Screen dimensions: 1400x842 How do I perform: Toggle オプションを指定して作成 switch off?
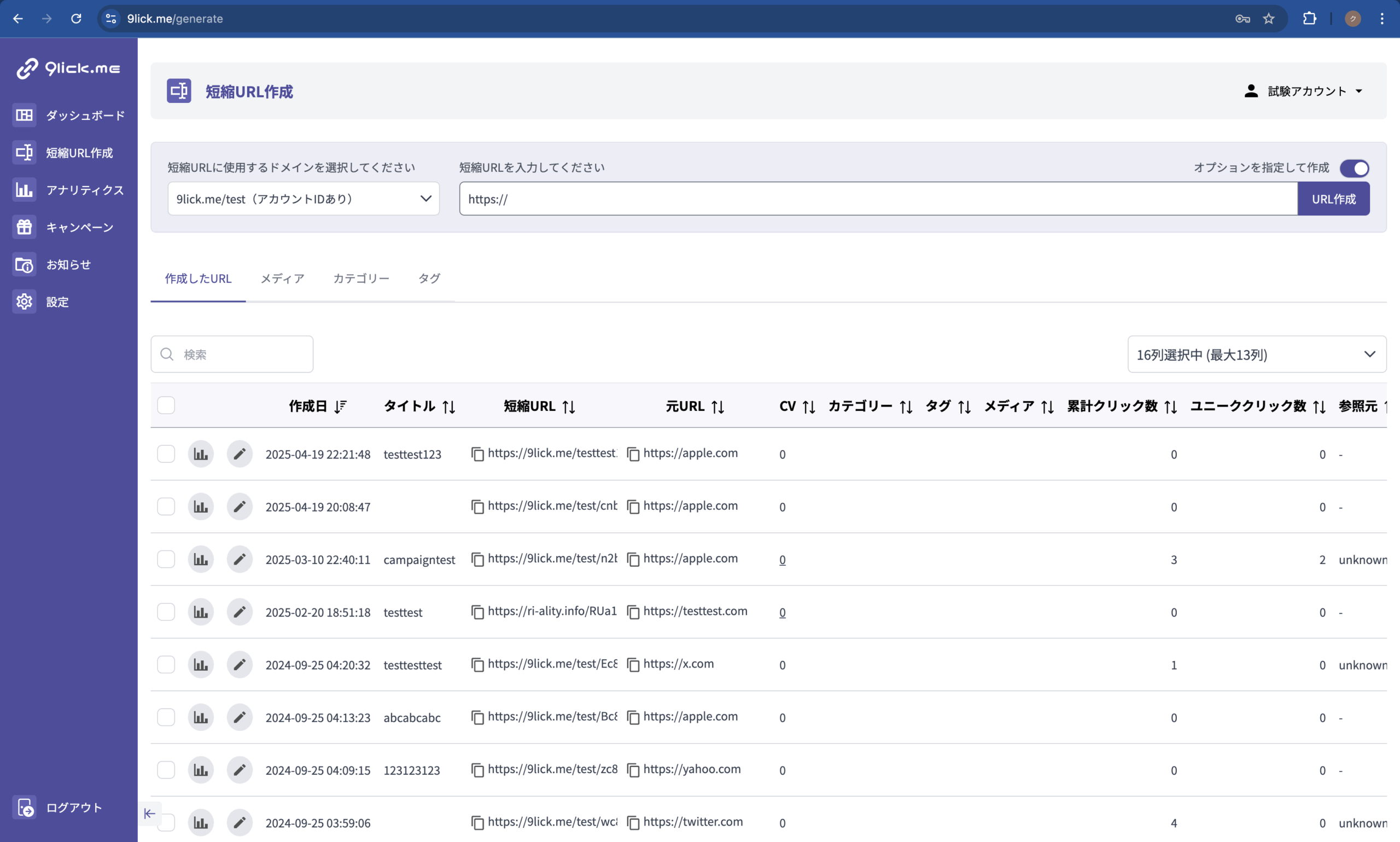pyautogui.click(x=1354, y=168)
